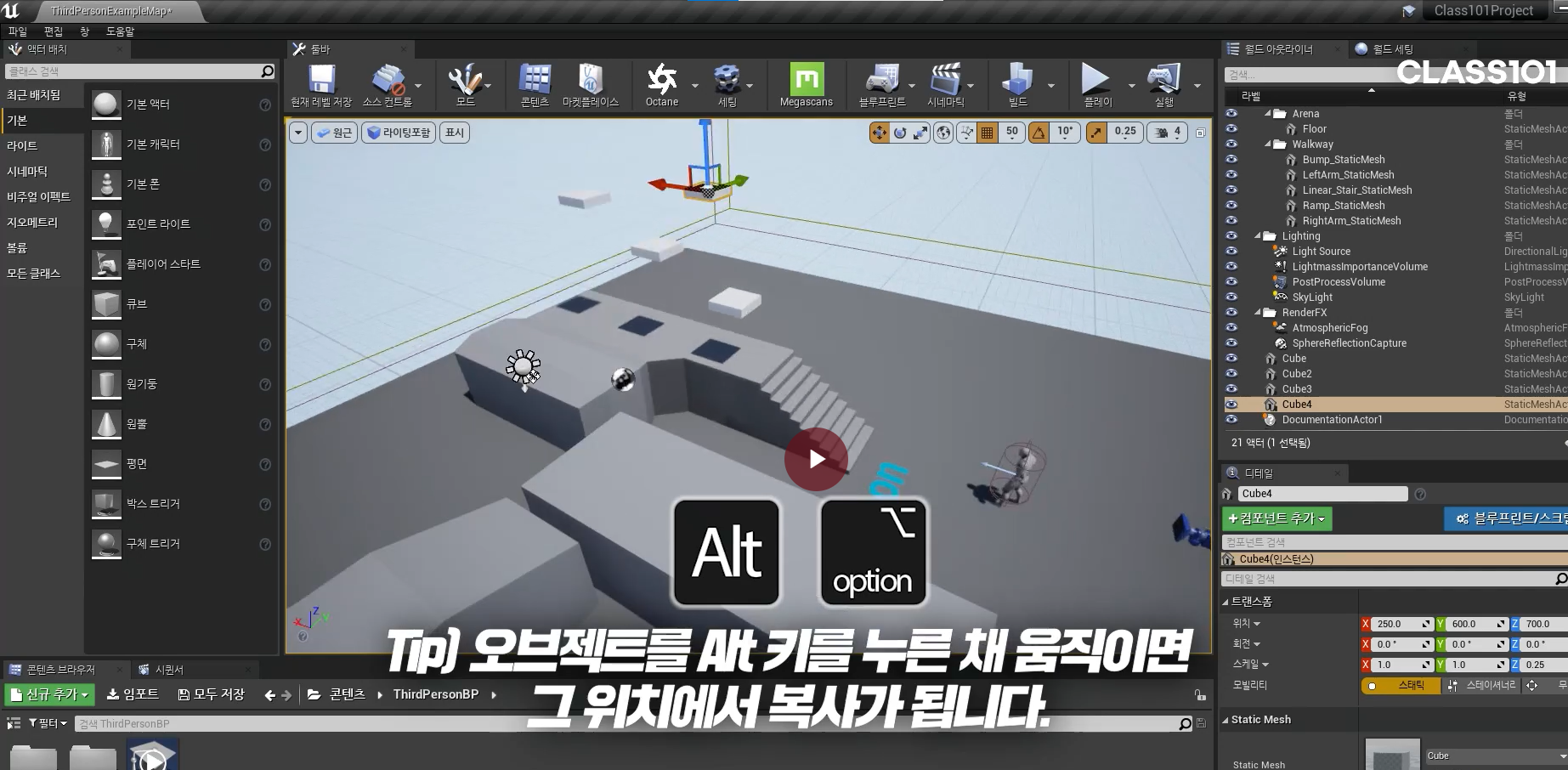Select the Player Start icon in Place Actors

point(106,264)
